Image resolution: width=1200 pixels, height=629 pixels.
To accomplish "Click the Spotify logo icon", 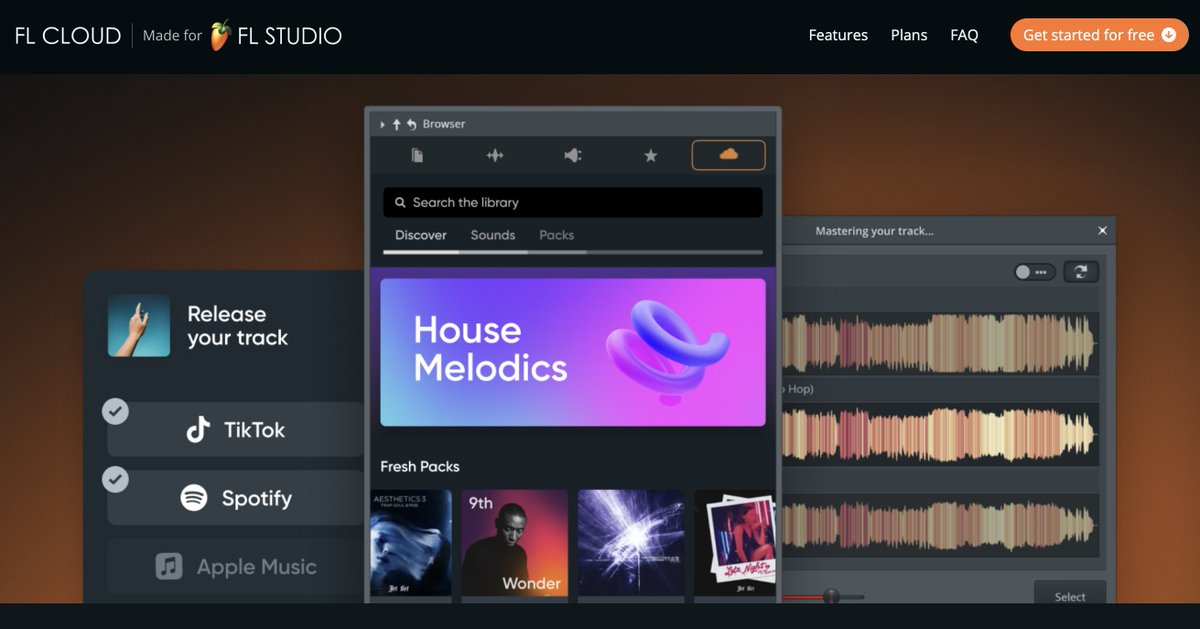I will click(194, 498).
